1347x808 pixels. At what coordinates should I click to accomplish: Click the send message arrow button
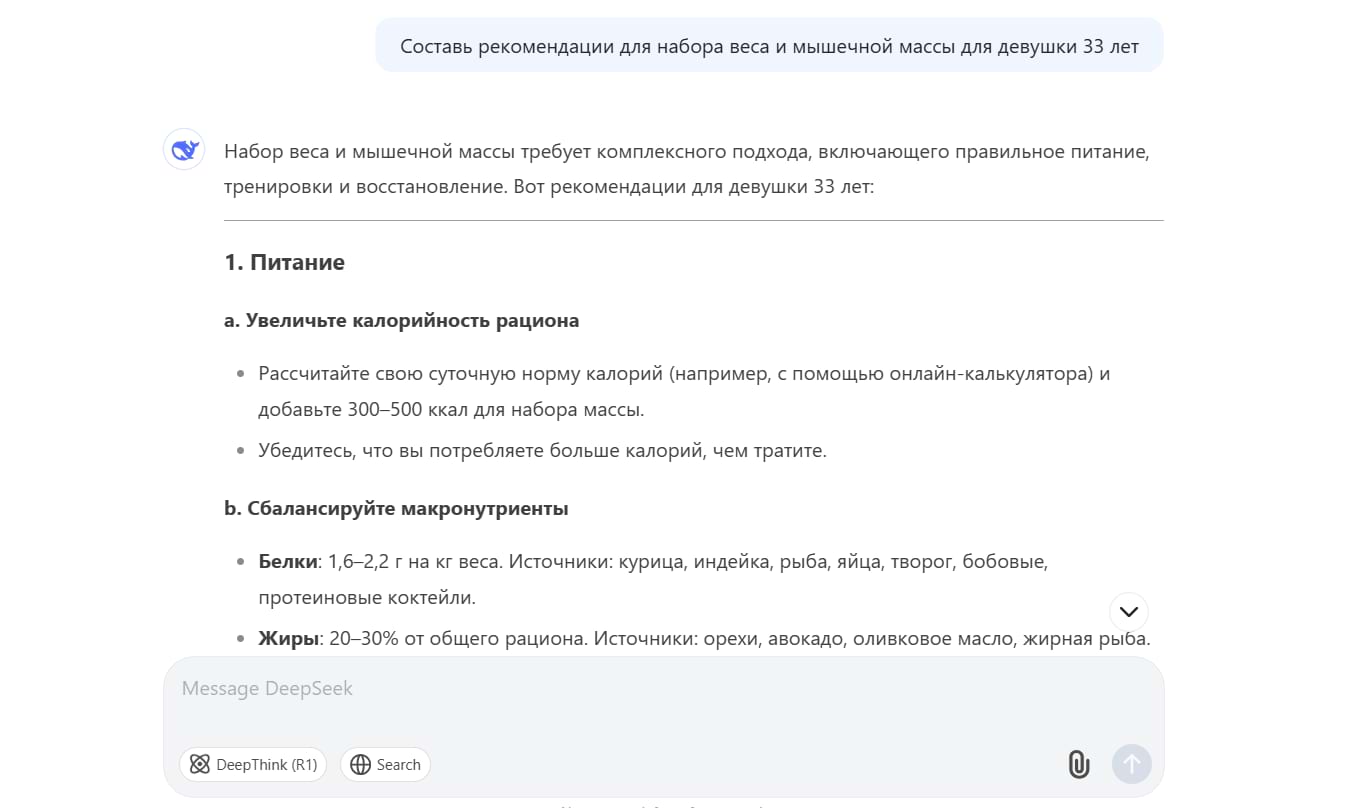[x=1132, y=765]
